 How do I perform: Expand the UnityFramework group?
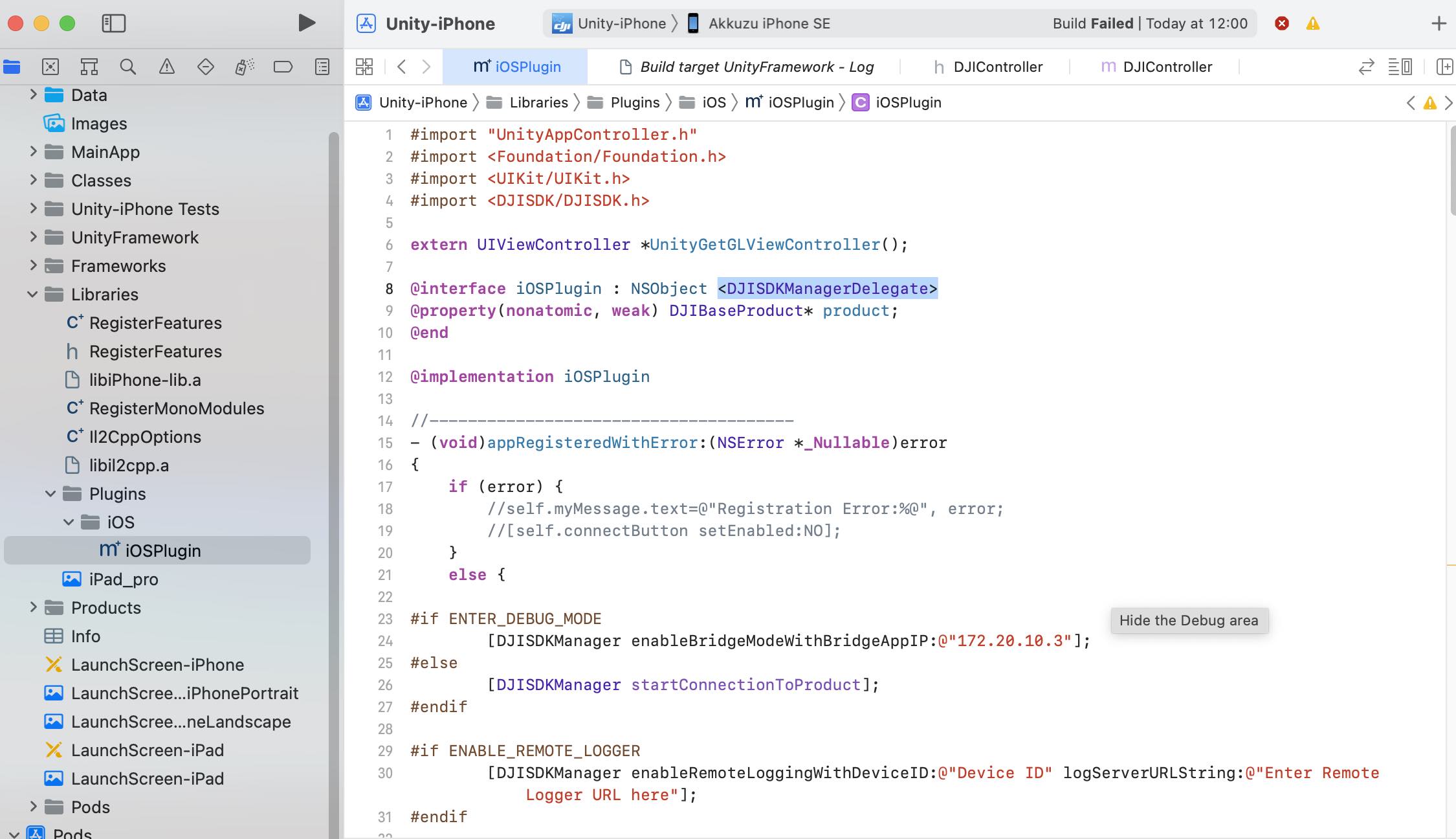(x=33, y=237)
